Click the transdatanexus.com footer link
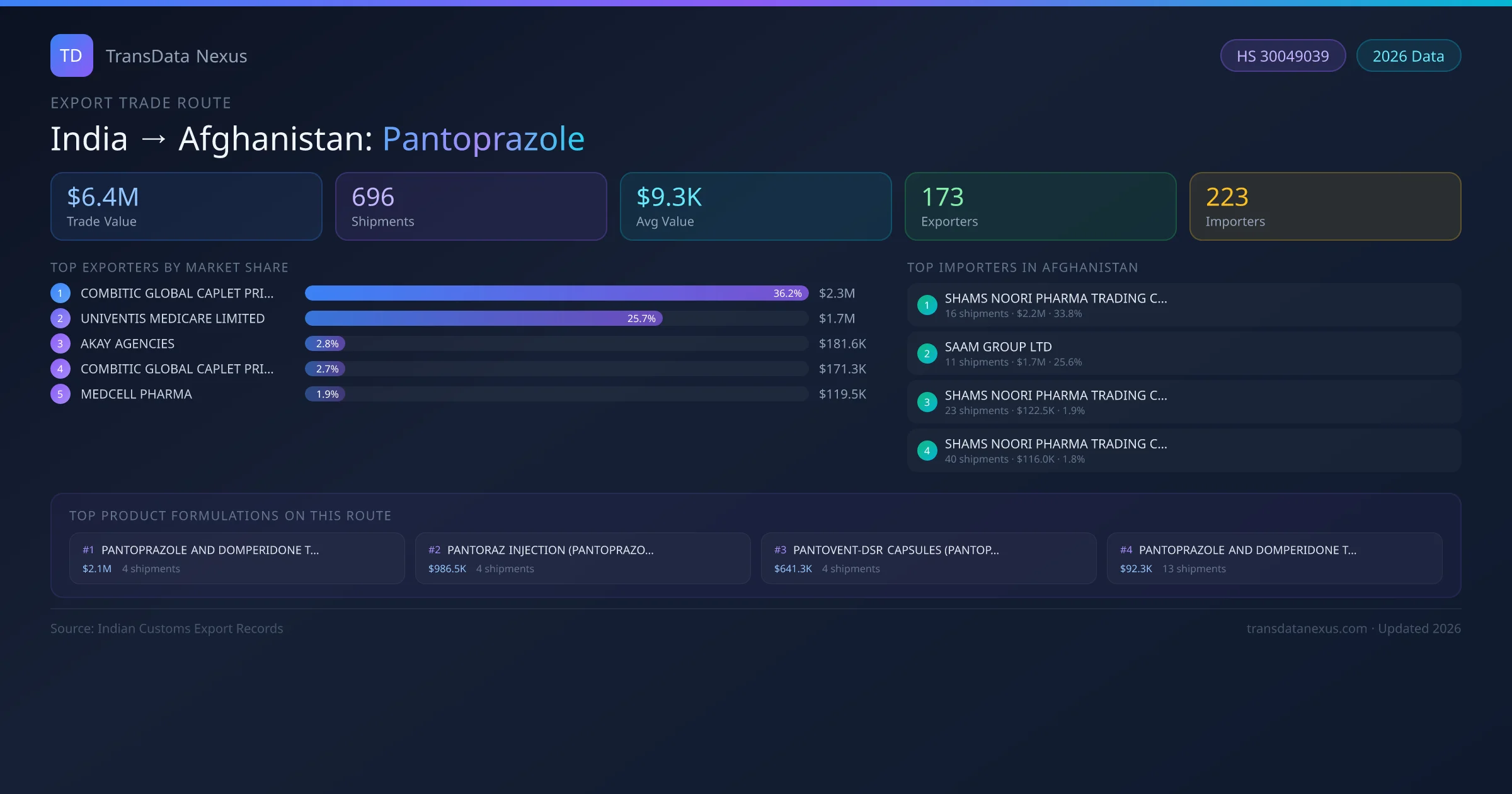Image resolution: width=1512 pixels, height=794 pixels. point(1306,628)
